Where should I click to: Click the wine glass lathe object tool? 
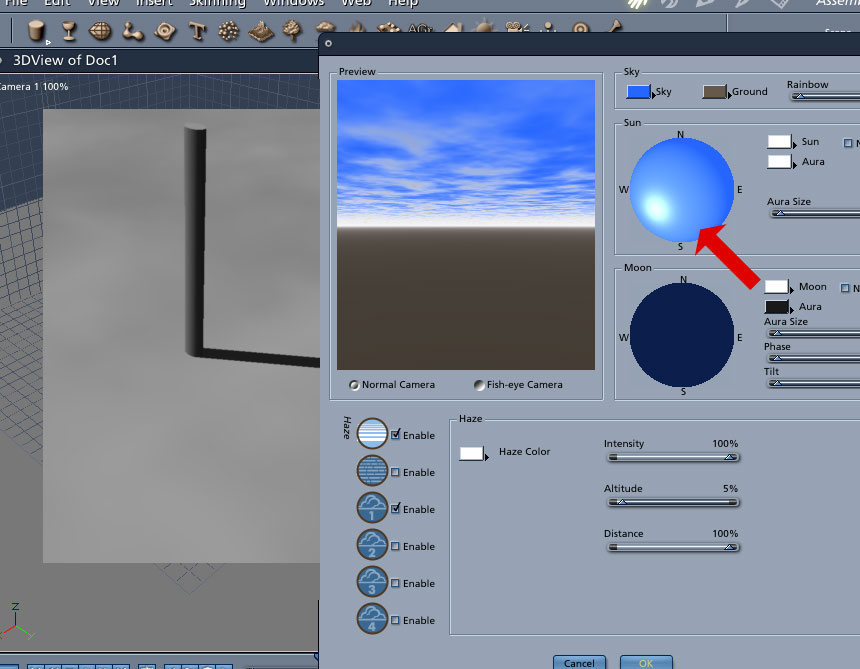tap(69, 31)
